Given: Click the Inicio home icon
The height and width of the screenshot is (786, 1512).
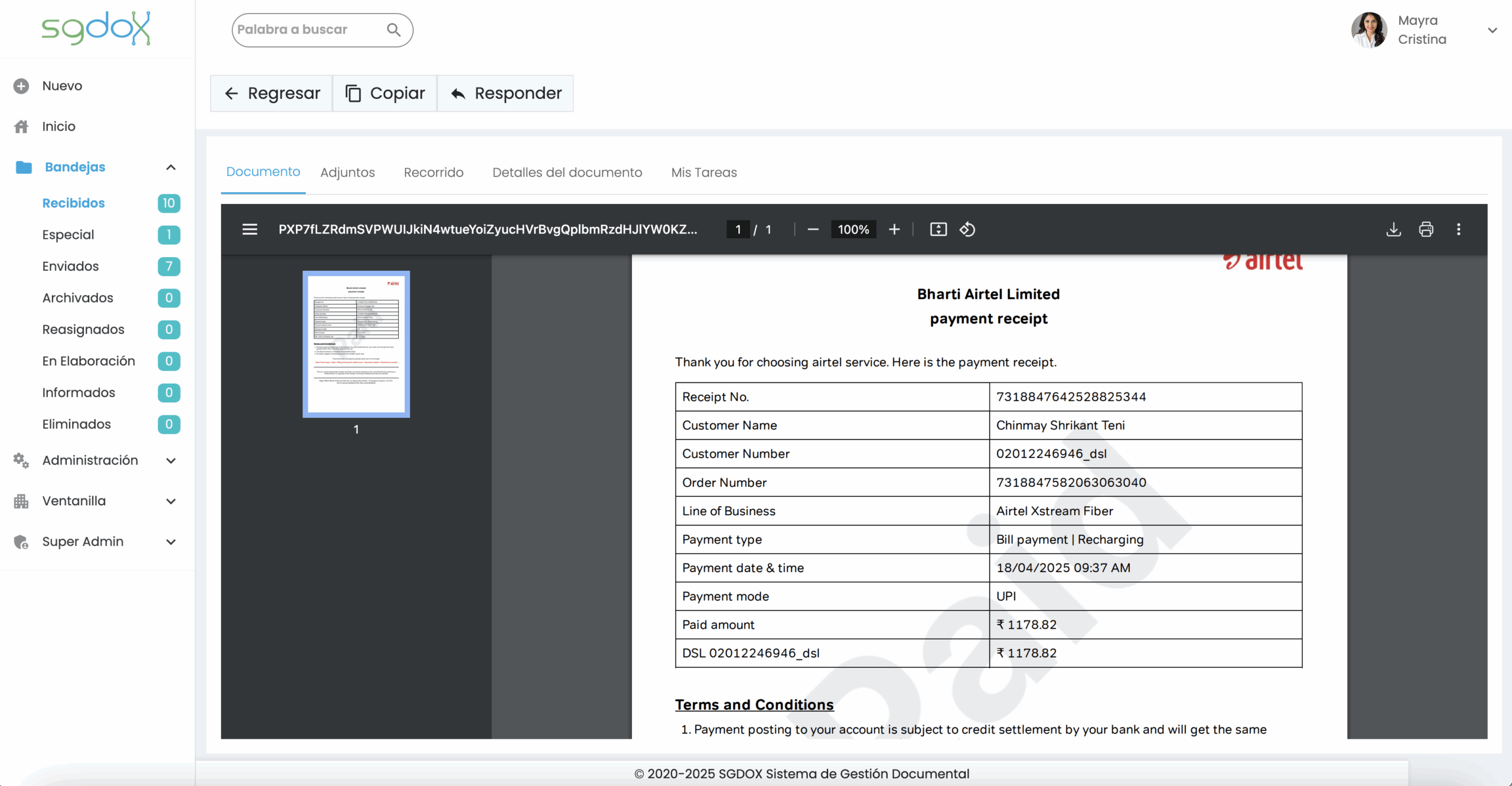Looking at the screenshot, I should coord(21,126).
